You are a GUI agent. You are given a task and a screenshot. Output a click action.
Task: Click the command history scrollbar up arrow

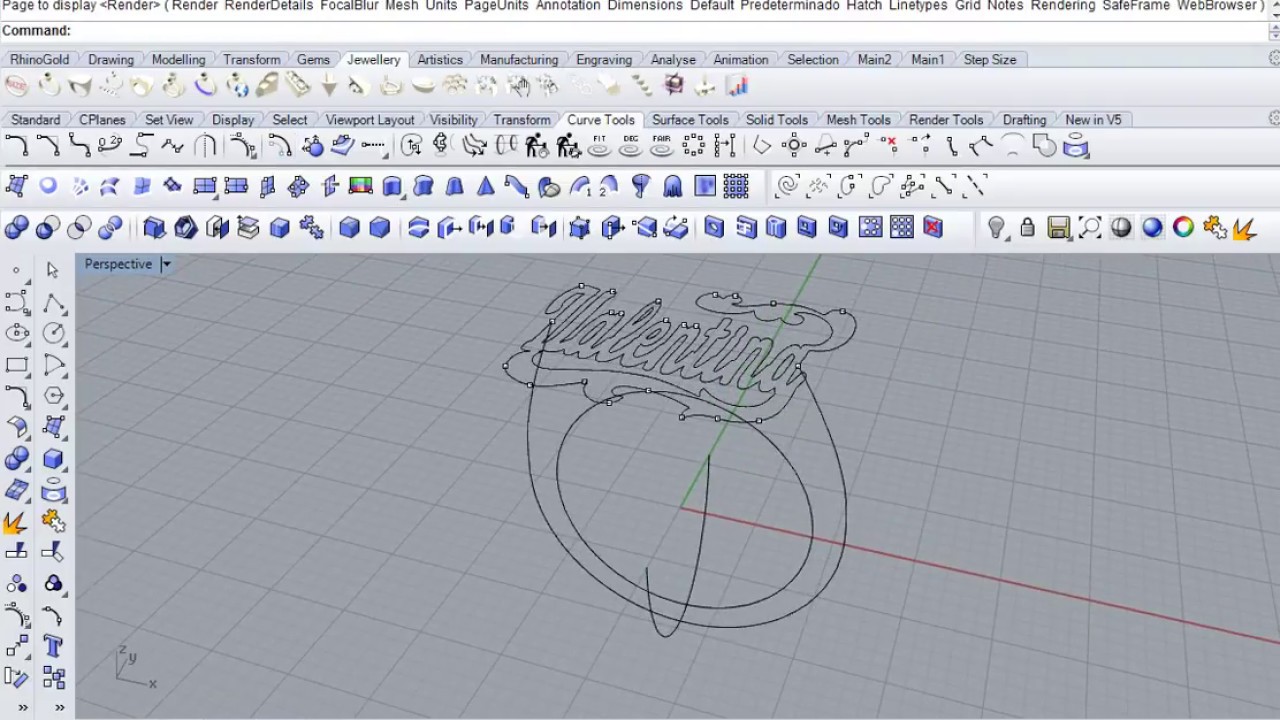(1273, 6)
